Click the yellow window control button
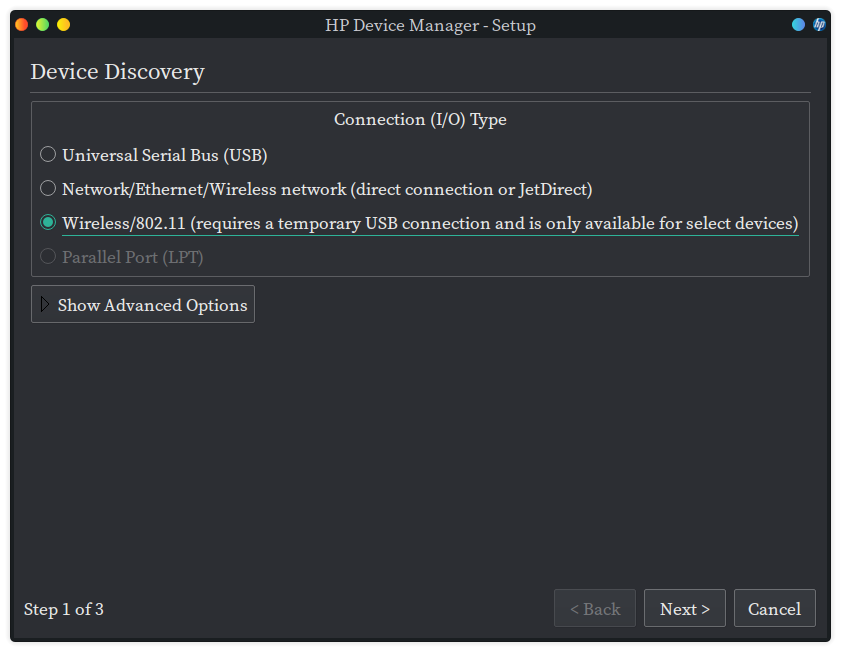841x652 pixels. pyautogui.click(x=64, y=25)
